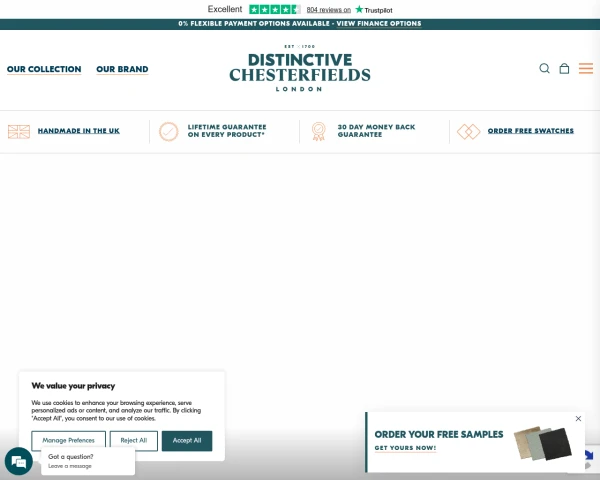Screen dimensions: 600x480
Task: Click the money back rosette icon
Action: click(318, 131)
